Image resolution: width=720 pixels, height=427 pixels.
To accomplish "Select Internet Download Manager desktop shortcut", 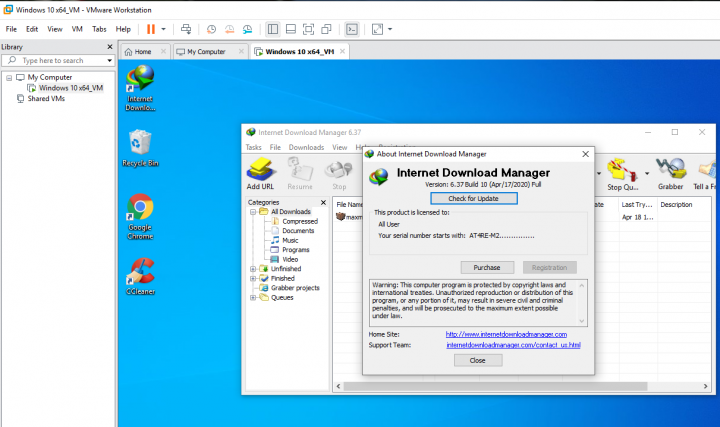I will [141, 88].
